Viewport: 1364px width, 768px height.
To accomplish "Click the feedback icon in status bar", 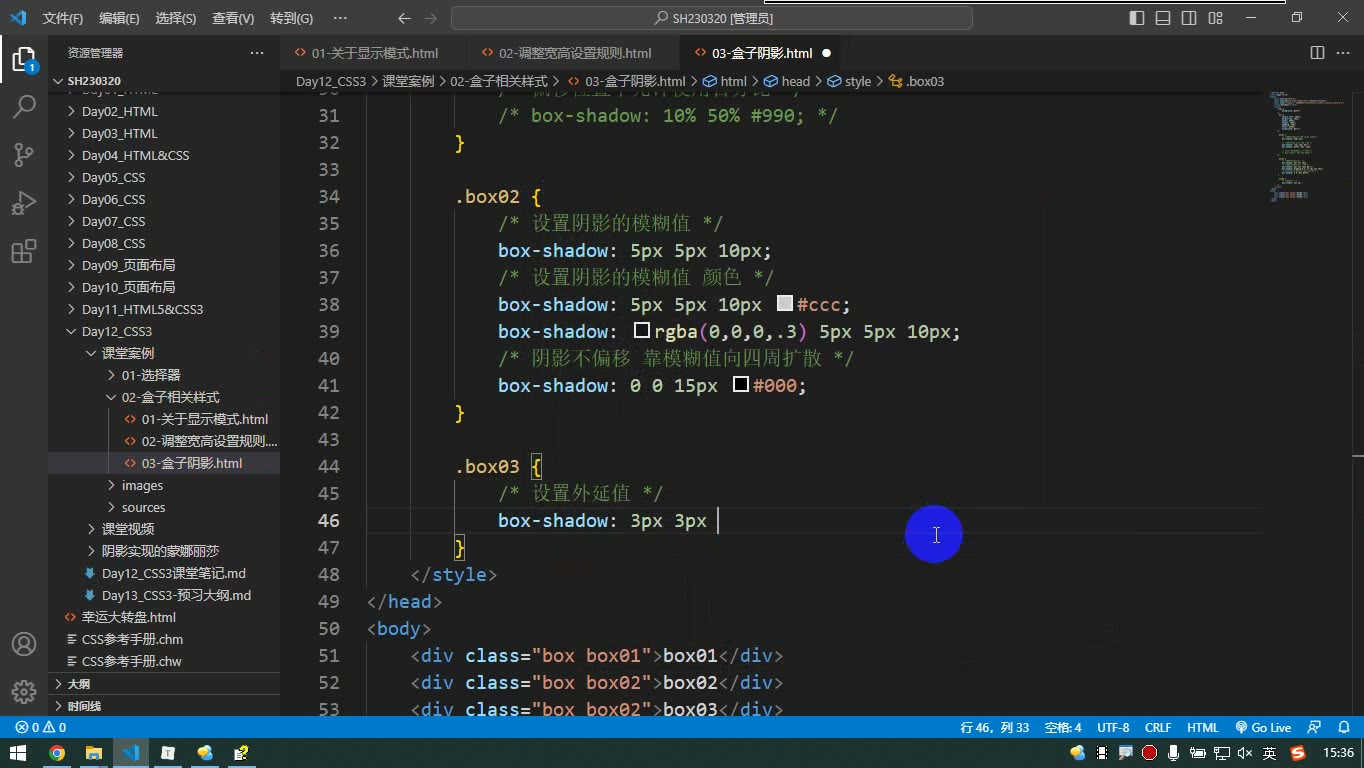I will click(1314, 728).
